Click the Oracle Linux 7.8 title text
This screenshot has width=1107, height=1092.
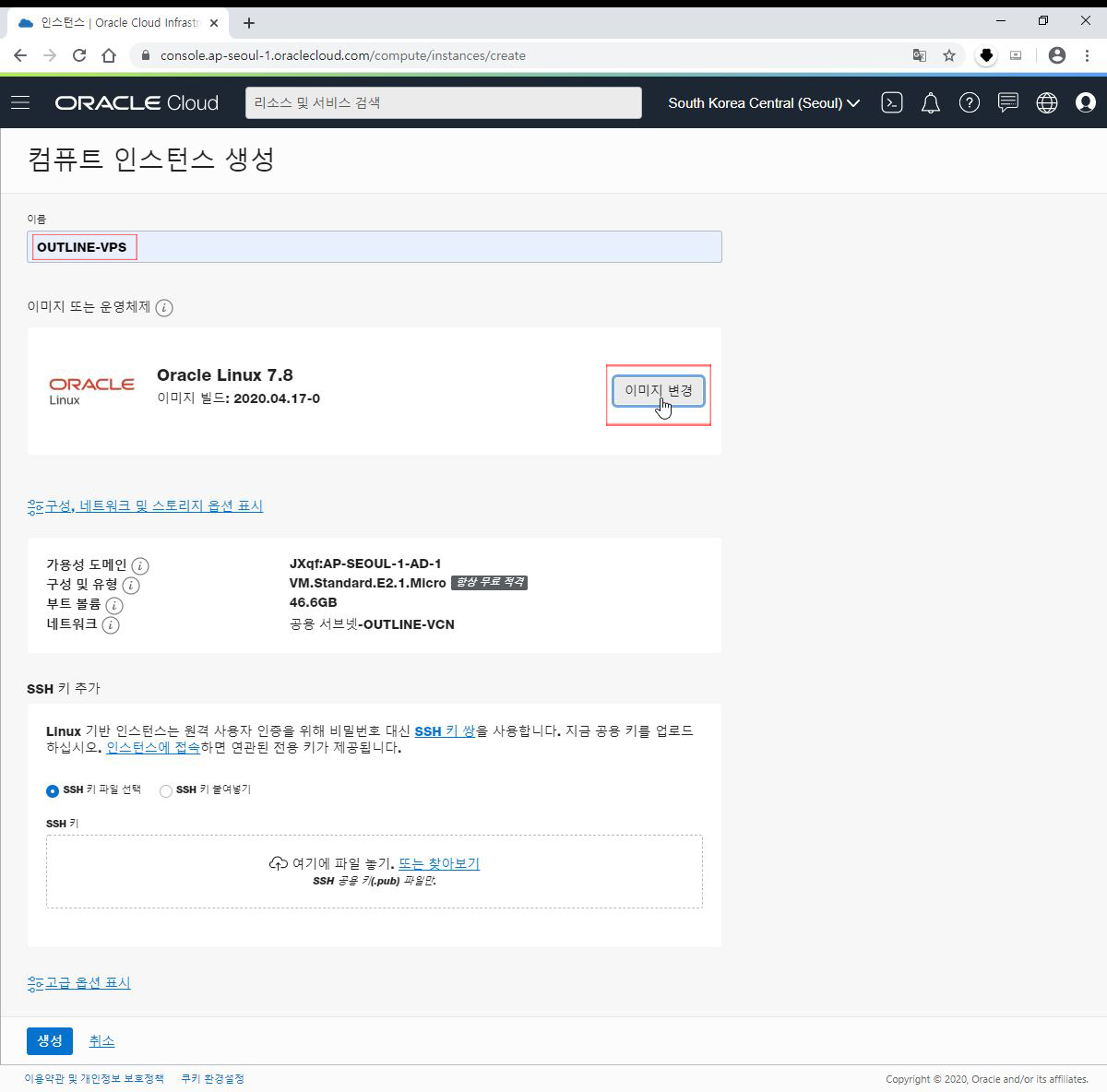225,374
